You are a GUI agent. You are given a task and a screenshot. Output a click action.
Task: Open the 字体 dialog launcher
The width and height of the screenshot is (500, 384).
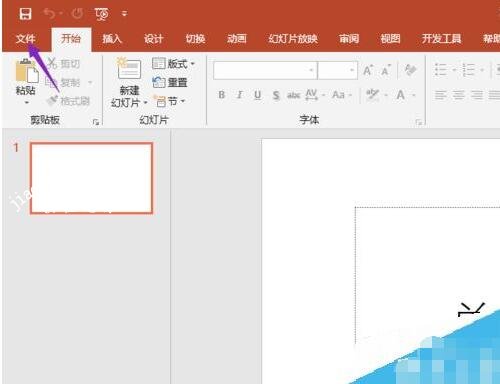[x=419, y=123]
